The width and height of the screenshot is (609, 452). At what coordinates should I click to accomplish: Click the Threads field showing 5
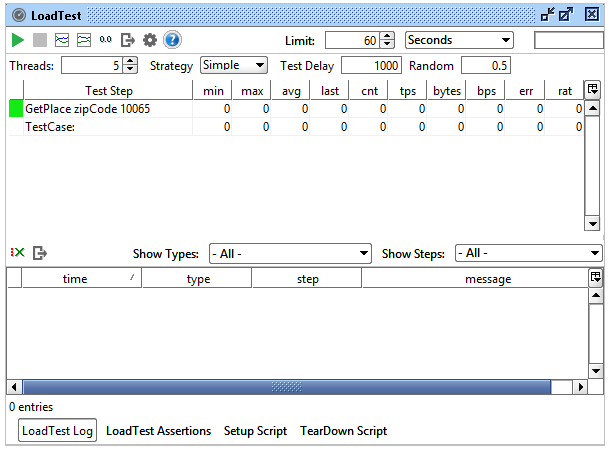(92, 65)
